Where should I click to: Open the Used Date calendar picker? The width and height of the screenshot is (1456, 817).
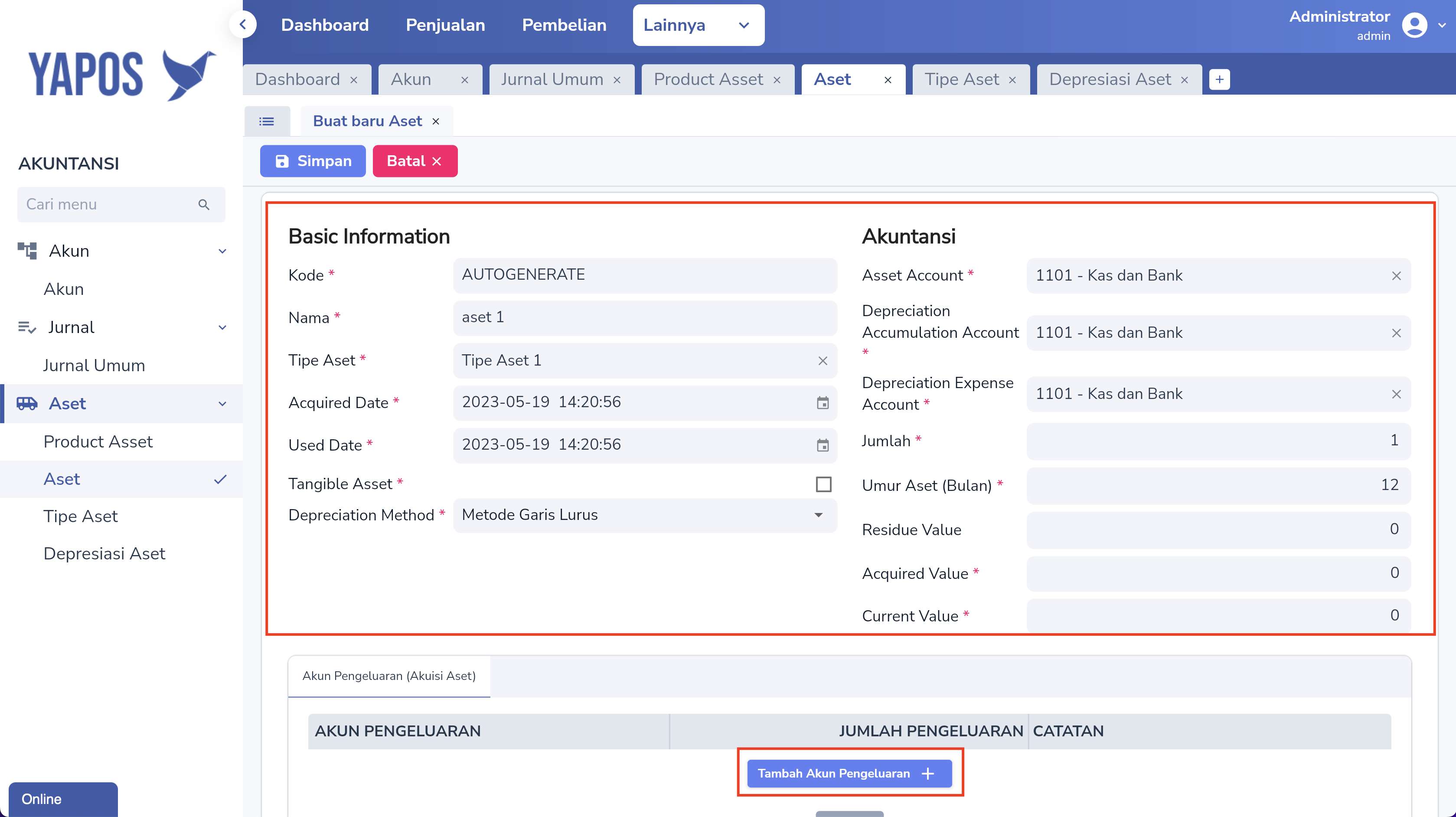pyautogui.click(x=823, y=445)
